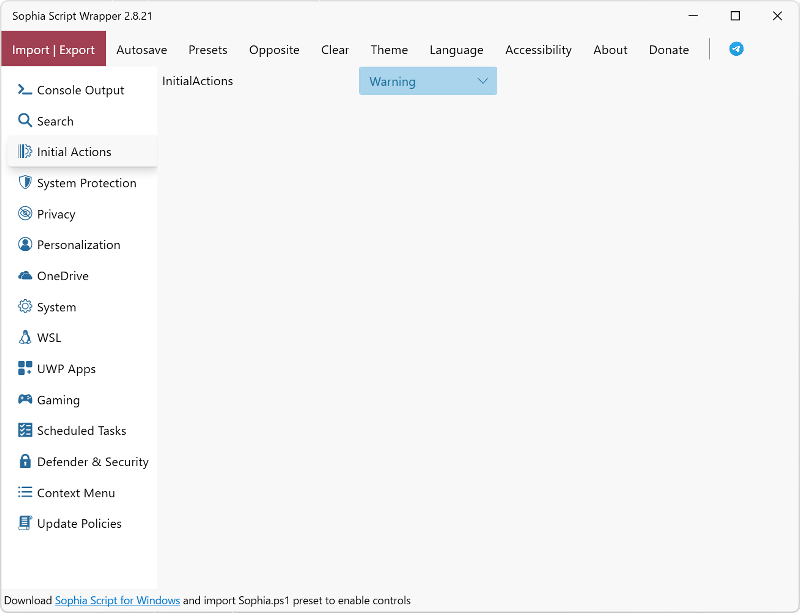Select Personalization in the sidebar
The height and width of the screenshot is (613, 800).
tap(78, 245)
